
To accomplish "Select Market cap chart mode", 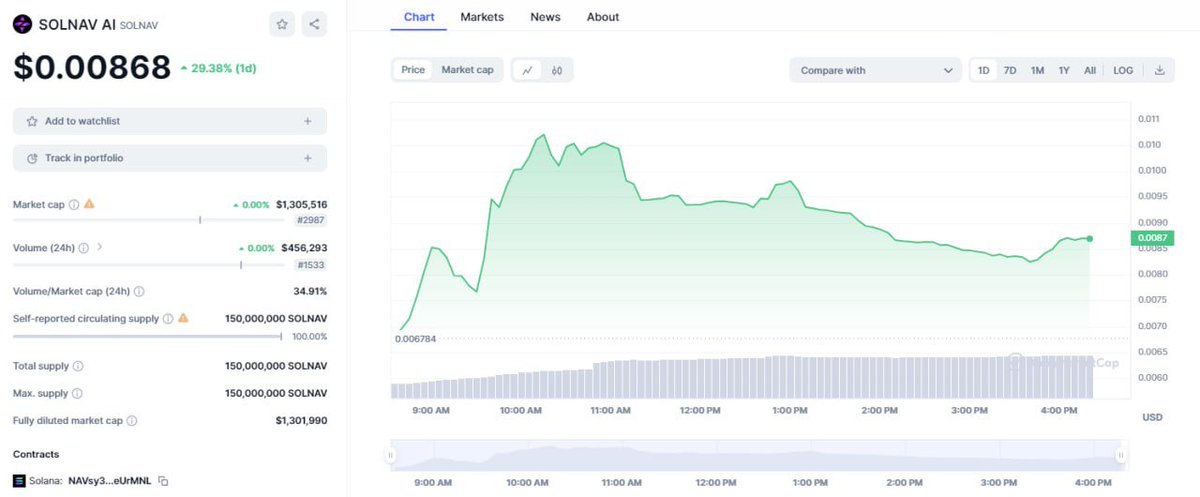I will pyautogui.click(x=467, y=70).
